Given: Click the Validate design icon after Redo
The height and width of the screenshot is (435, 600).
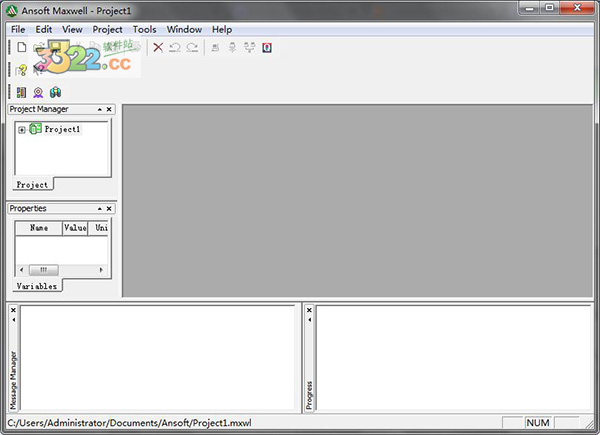Looking at the screenshot, I should pos(215,47).
